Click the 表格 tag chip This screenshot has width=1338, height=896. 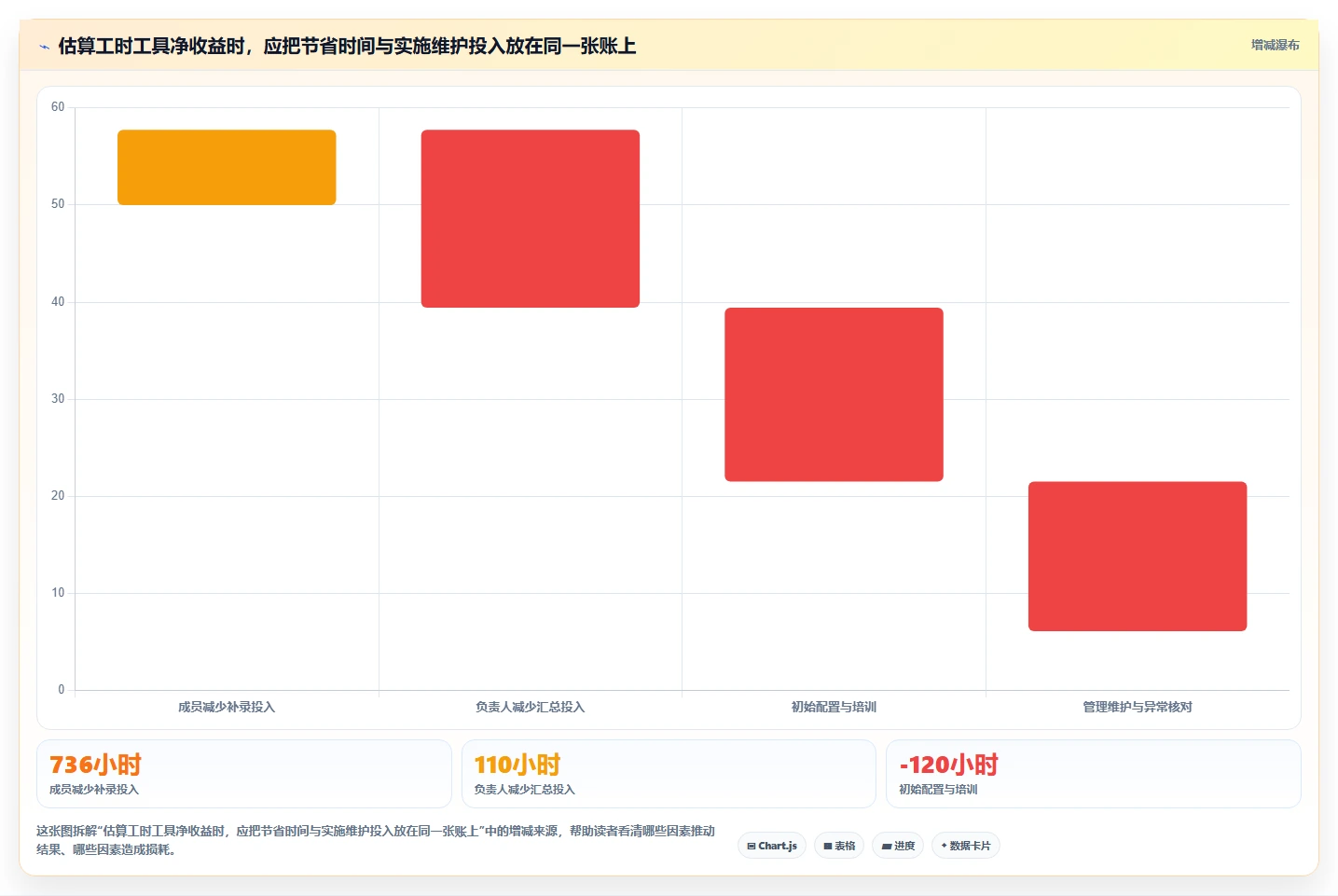[x=839, y=846]
